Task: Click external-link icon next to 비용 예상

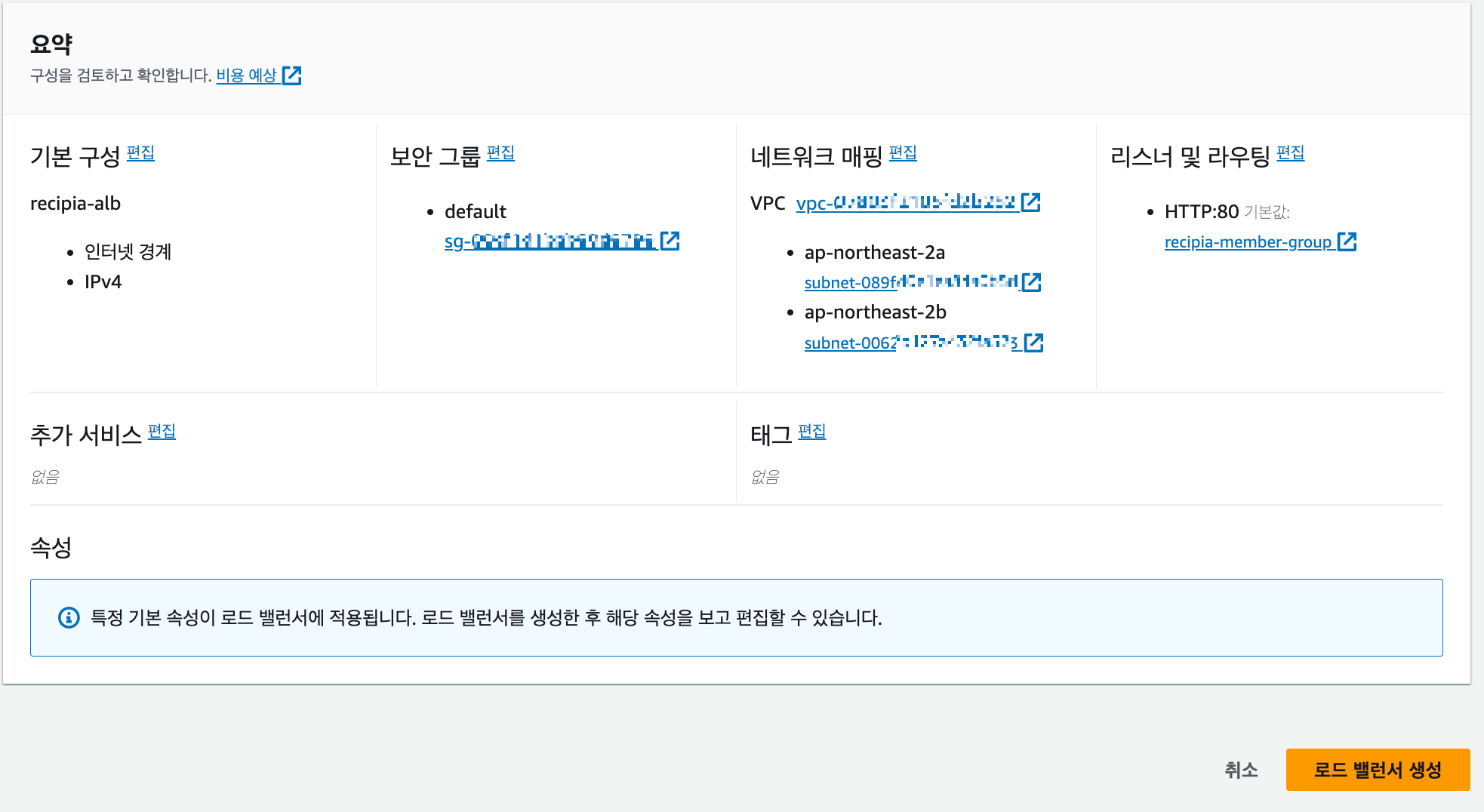Action: [292, 75]
